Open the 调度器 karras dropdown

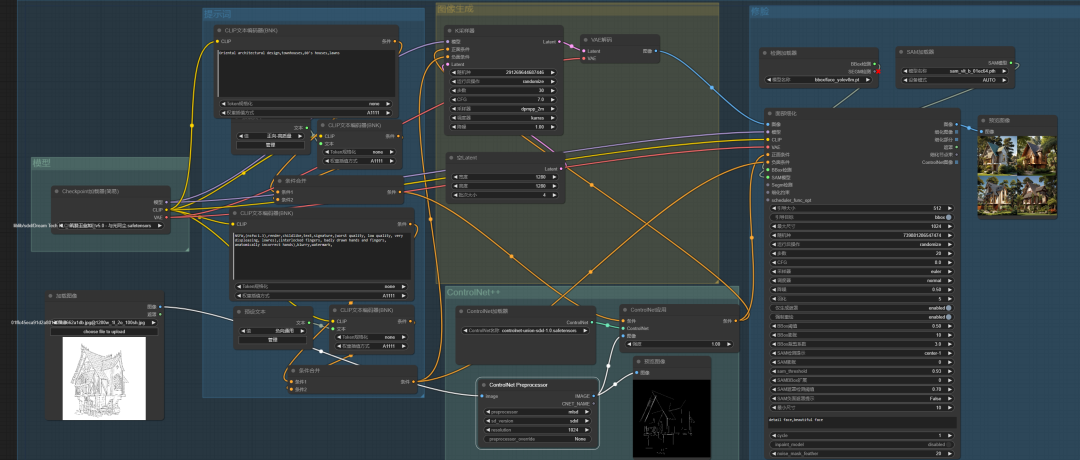pyautogui.click(x=504, y=118)
